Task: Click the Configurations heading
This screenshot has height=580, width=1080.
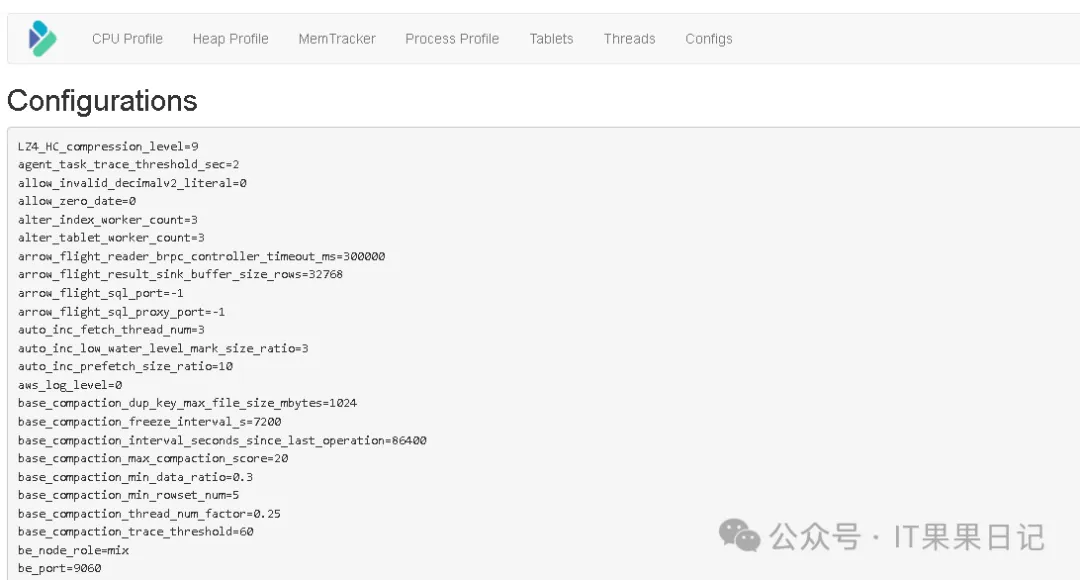Action: [102, 101]
